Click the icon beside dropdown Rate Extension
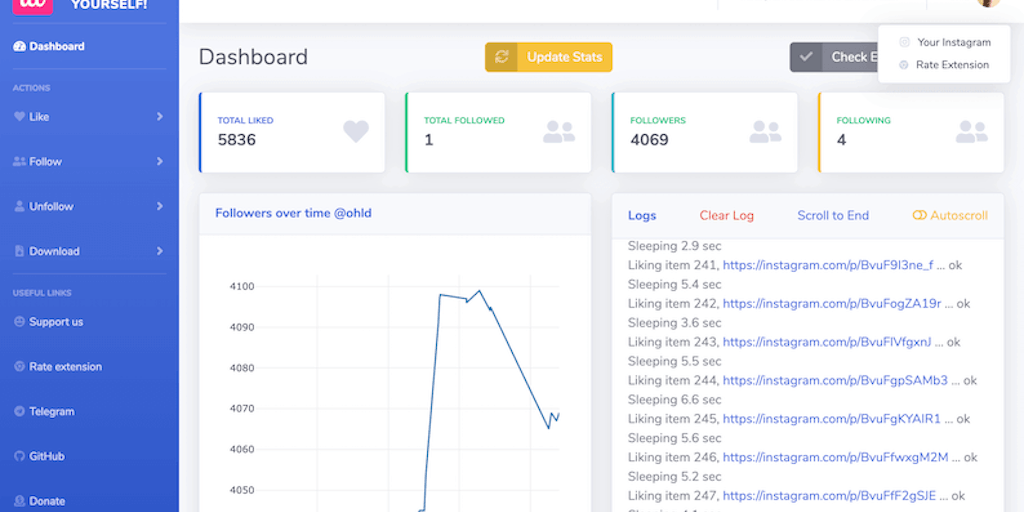The height and width of the screenshot is (512, 1024). (x=904, y=65)
